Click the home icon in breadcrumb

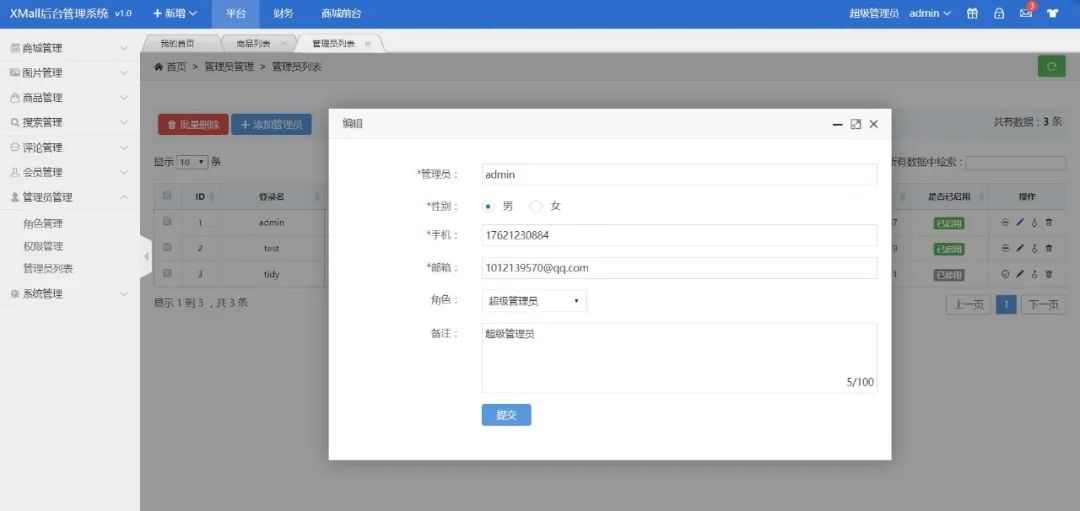(158, 67)
